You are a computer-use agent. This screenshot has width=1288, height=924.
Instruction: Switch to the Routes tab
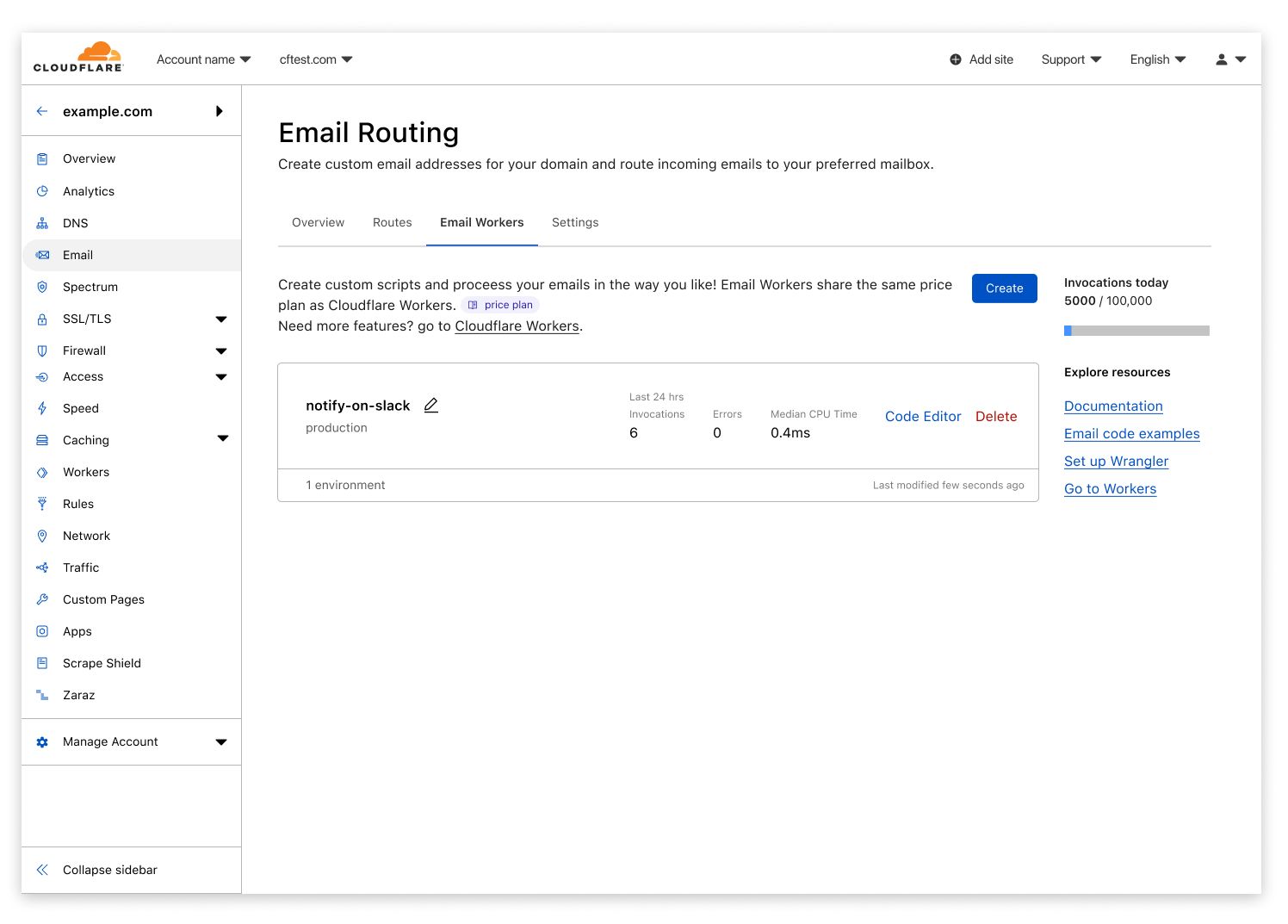pyautogui.click(x=392, y=222)
